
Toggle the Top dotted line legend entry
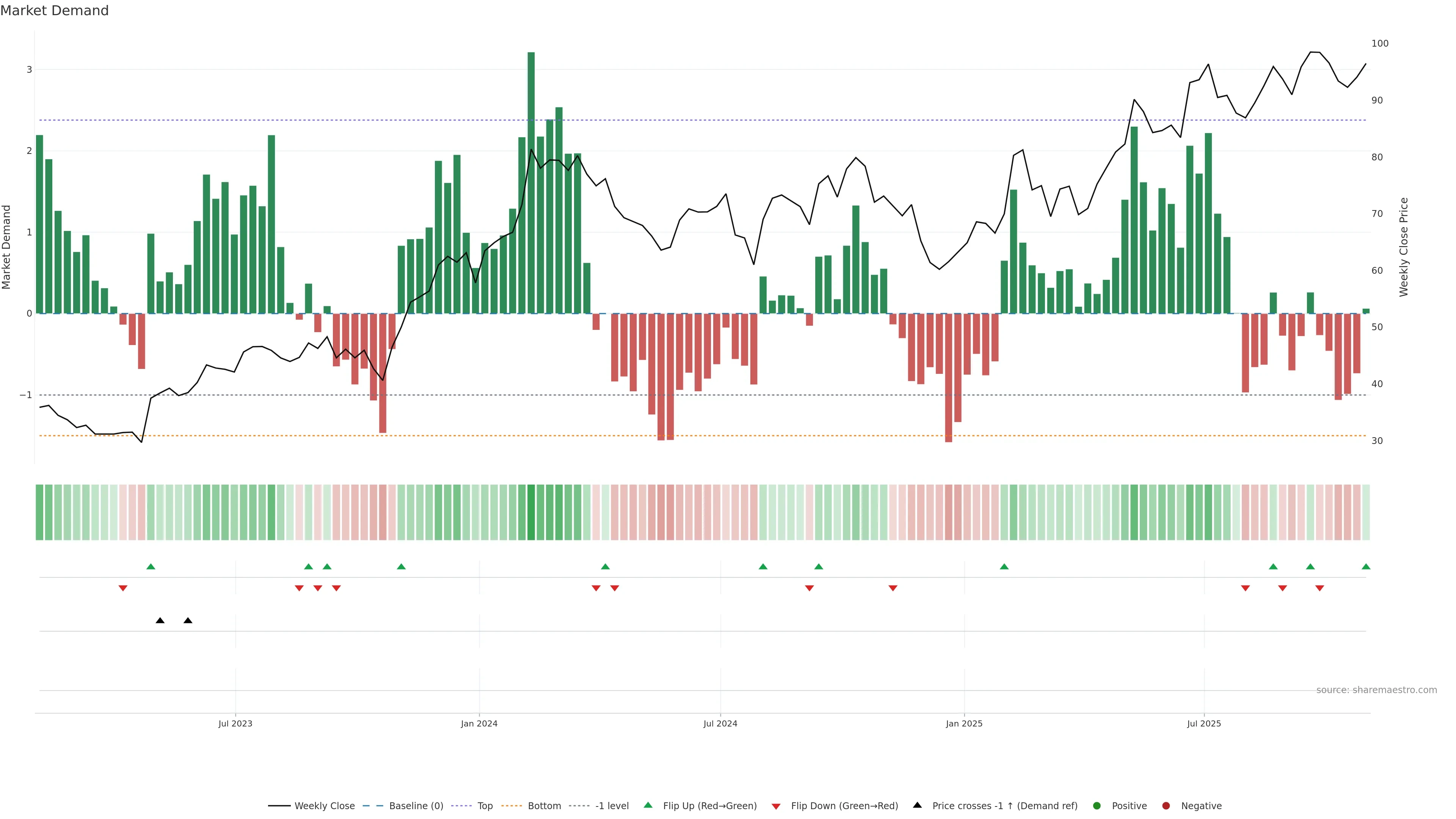pos(485,805)
